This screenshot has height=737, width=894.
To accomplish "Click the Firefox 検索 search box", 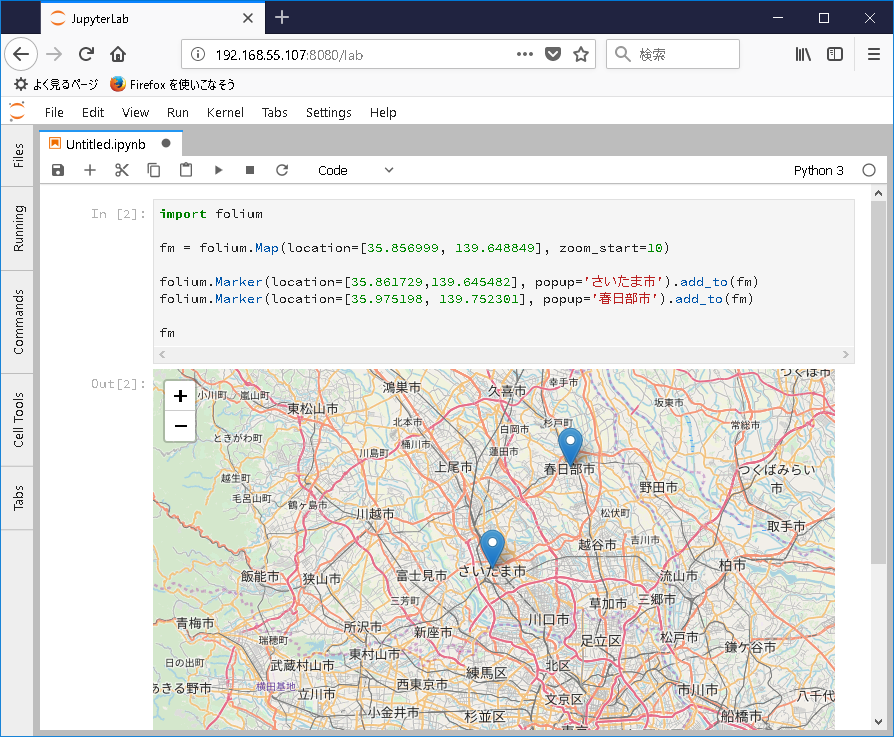I will (x=673, y=54).
